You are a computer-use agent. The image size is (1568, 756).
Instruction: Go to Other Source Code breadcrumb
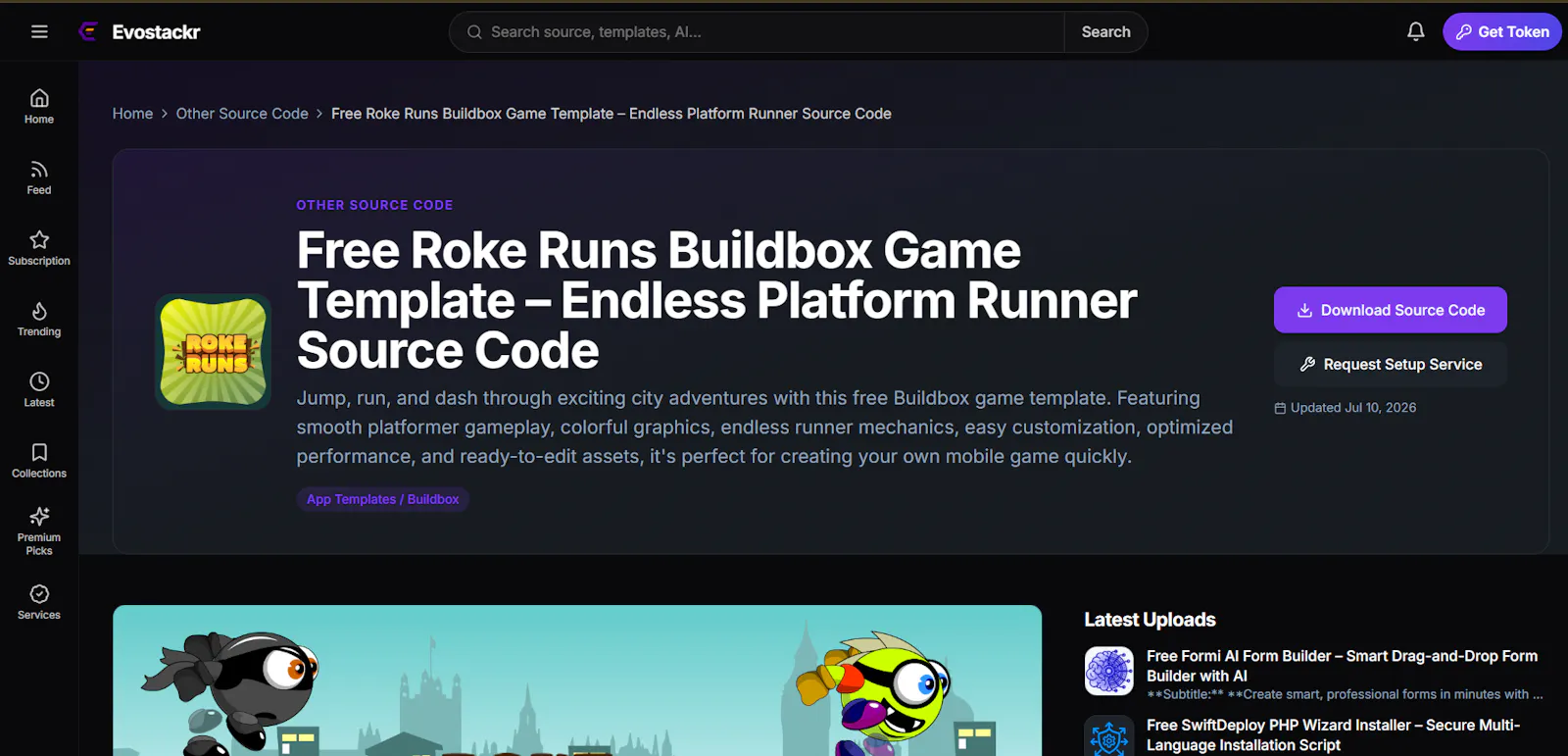coord(242,114)
